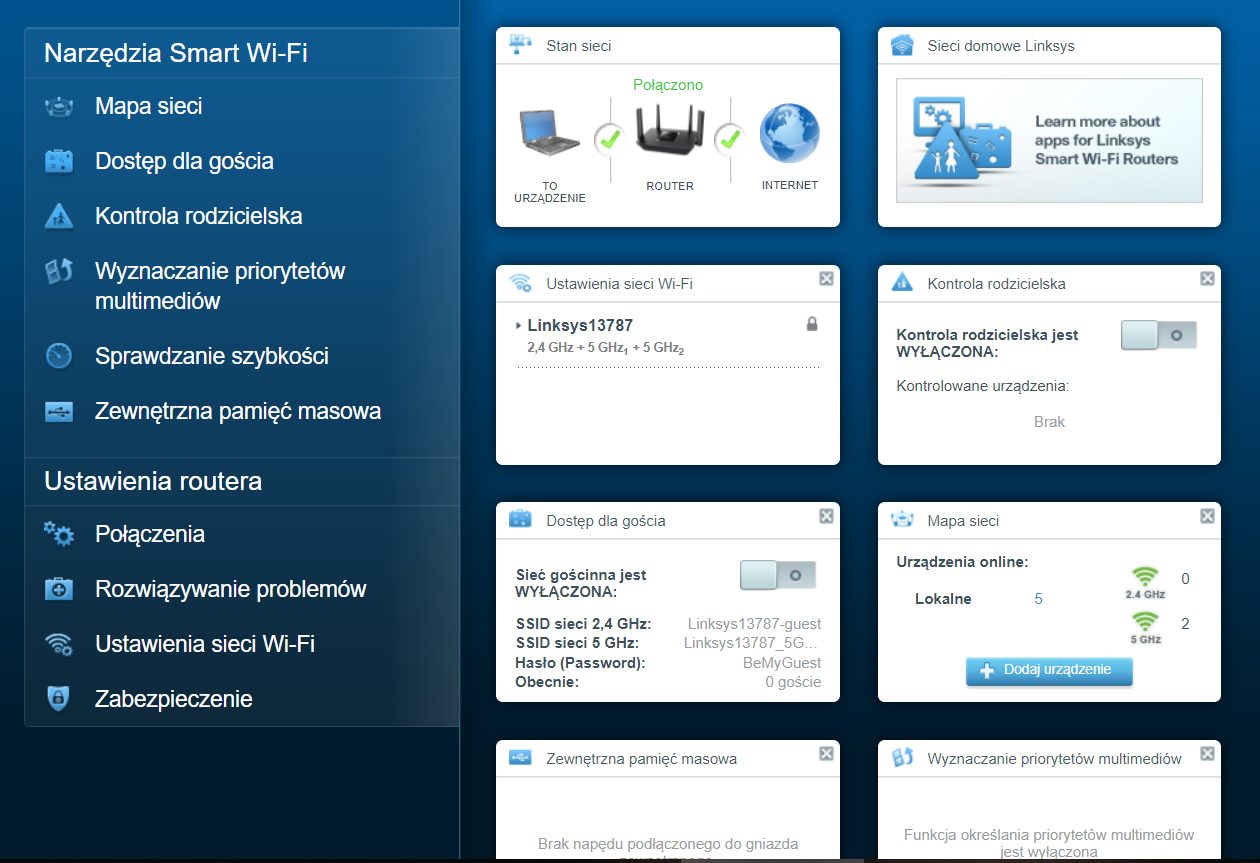Click the Sprawdzanie szybkości speedometer icon
The height and width of the screenshot is (863, 1260).
point(59,356)
